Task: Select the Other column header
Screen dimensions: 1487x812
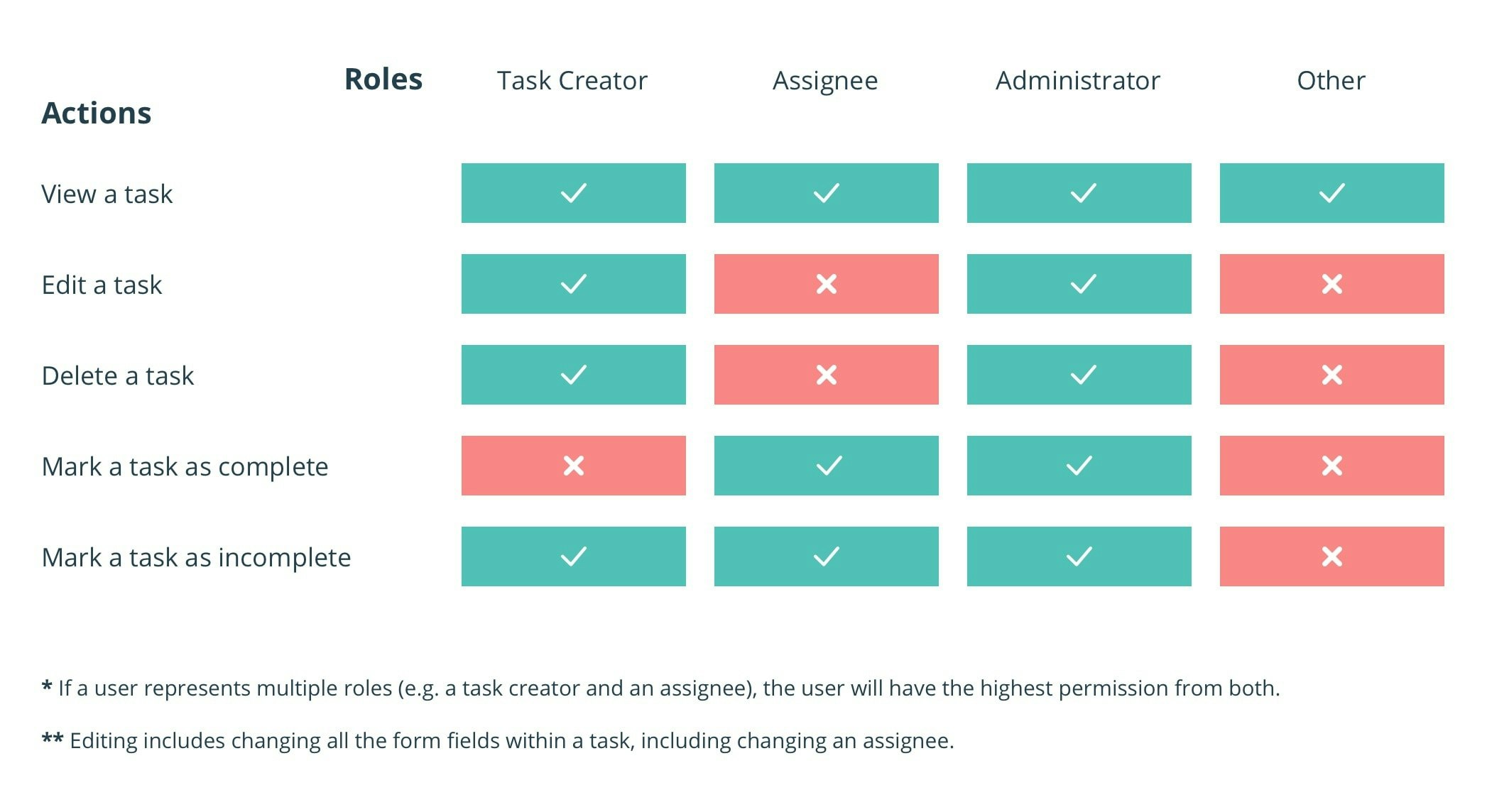Action: tap(1331, 81)
